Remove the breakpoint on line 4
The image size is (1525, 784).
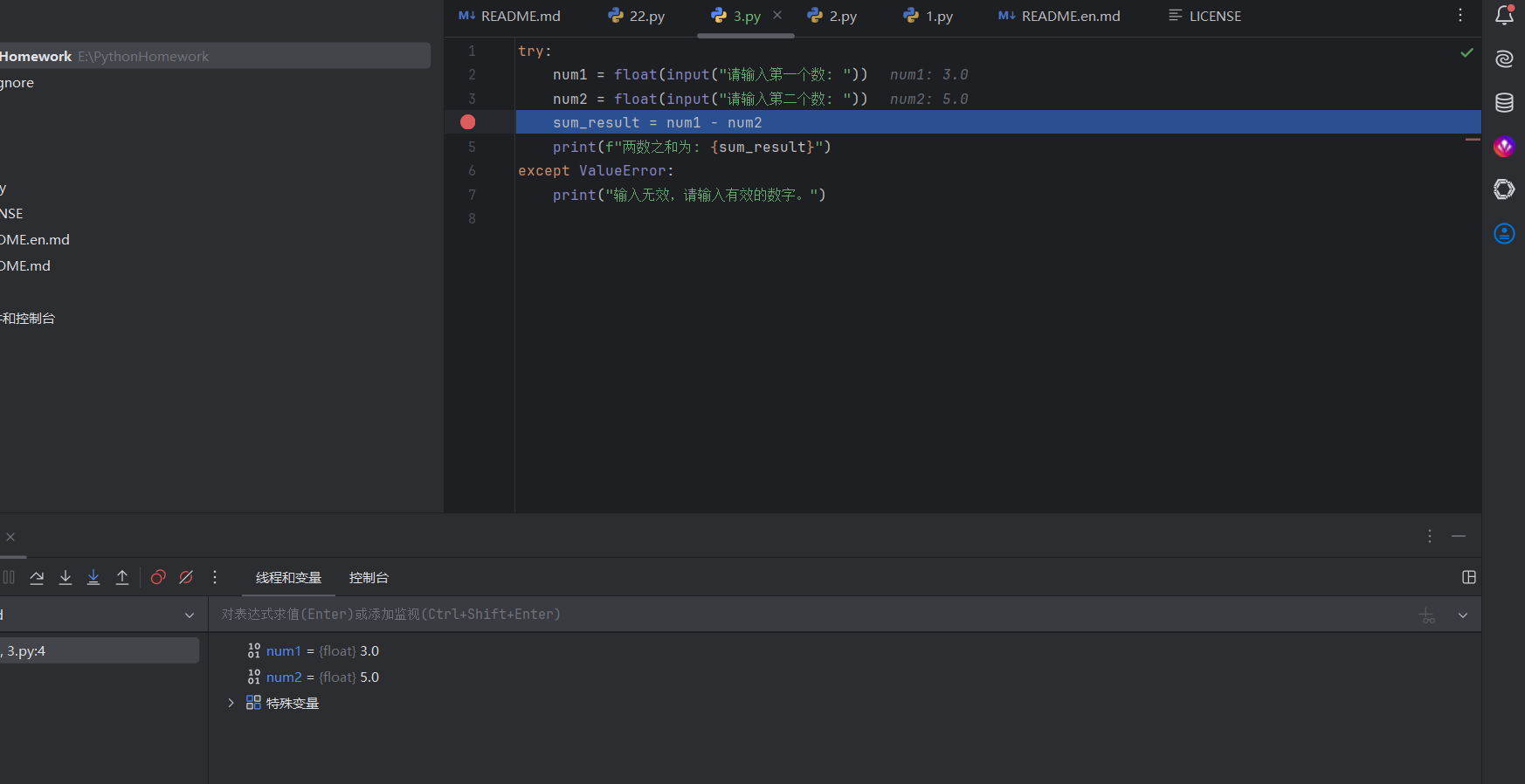click(468, 122)
